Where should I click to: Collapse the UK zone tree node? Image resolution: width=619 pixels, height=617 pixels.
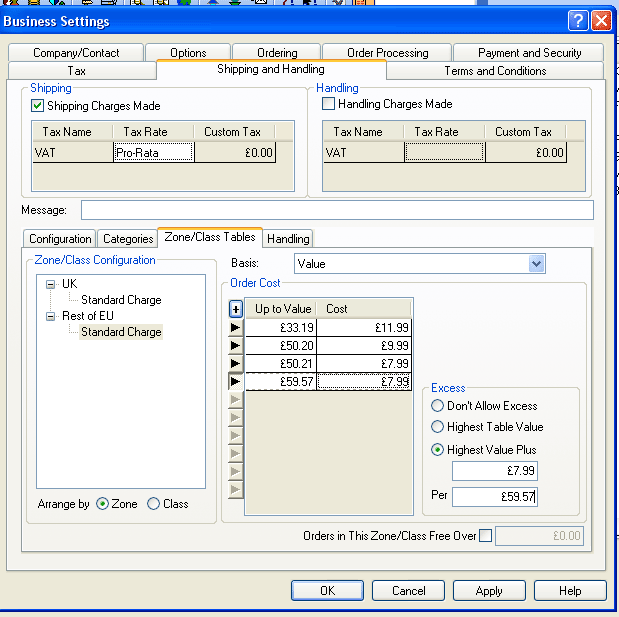coord(50,284)
